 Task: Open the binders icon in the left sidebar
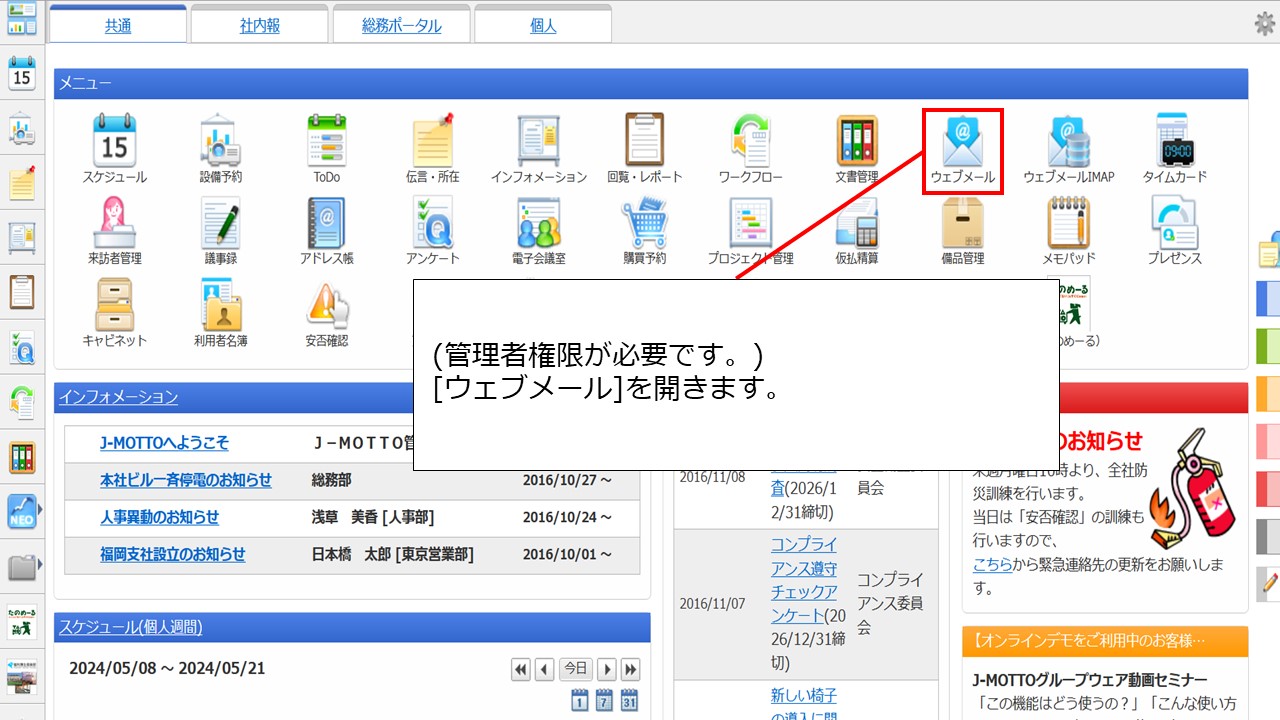22,458
